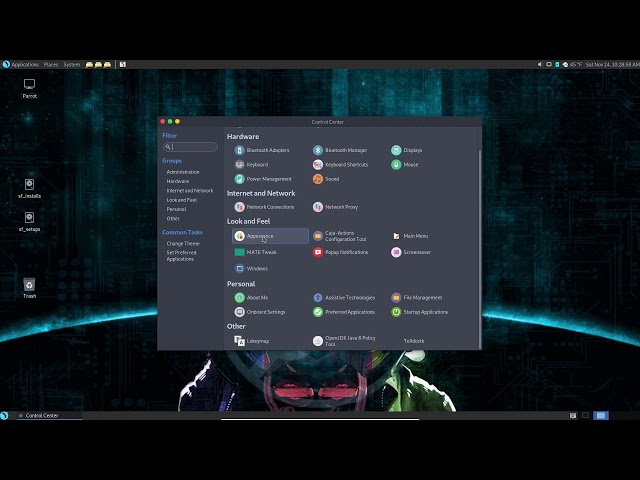Open Displays settings
This screenshot has height=480, width=640.
tap(407, 150)
